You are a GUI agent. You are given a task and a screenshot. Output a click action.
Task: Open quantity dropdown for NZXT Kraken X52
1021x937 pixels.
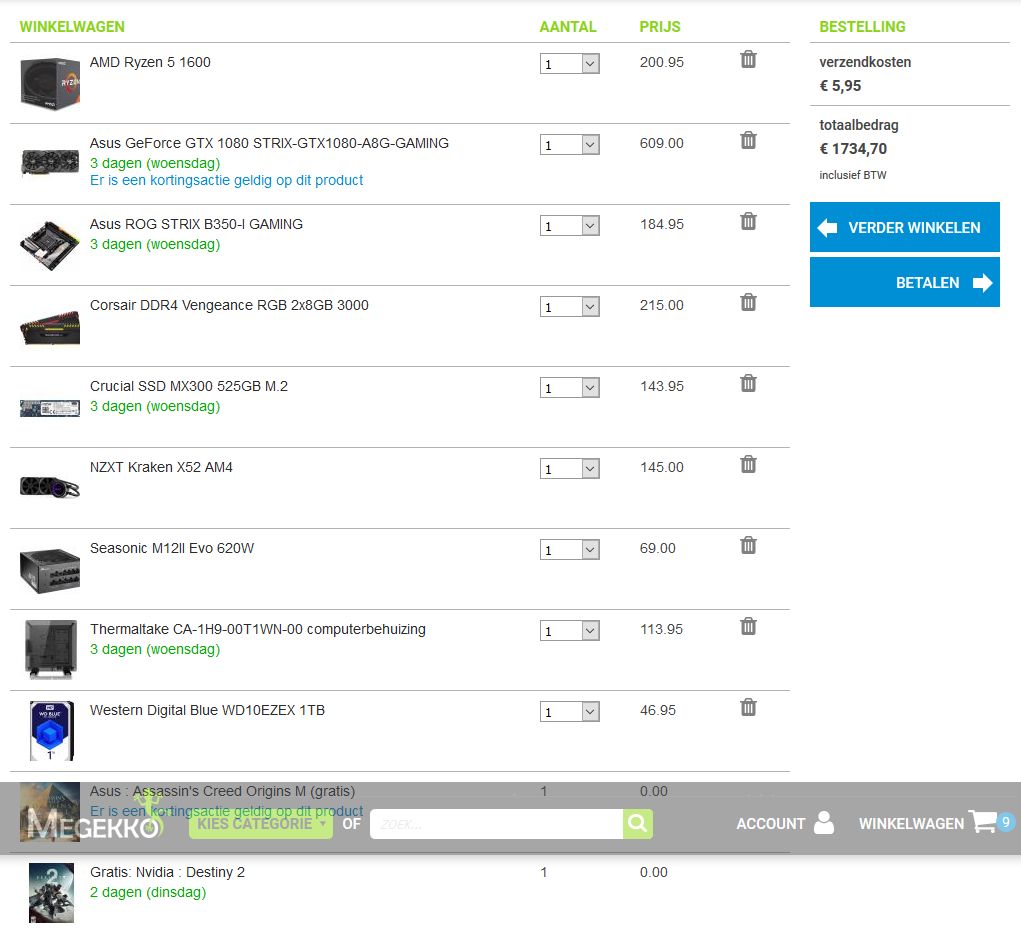pyautogui.click(x=570, y=469)
